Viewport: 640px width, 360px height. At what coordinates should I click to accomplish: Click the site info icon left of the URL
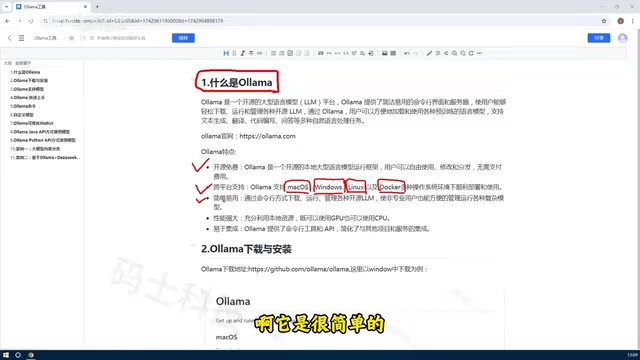tap(45, 21)
